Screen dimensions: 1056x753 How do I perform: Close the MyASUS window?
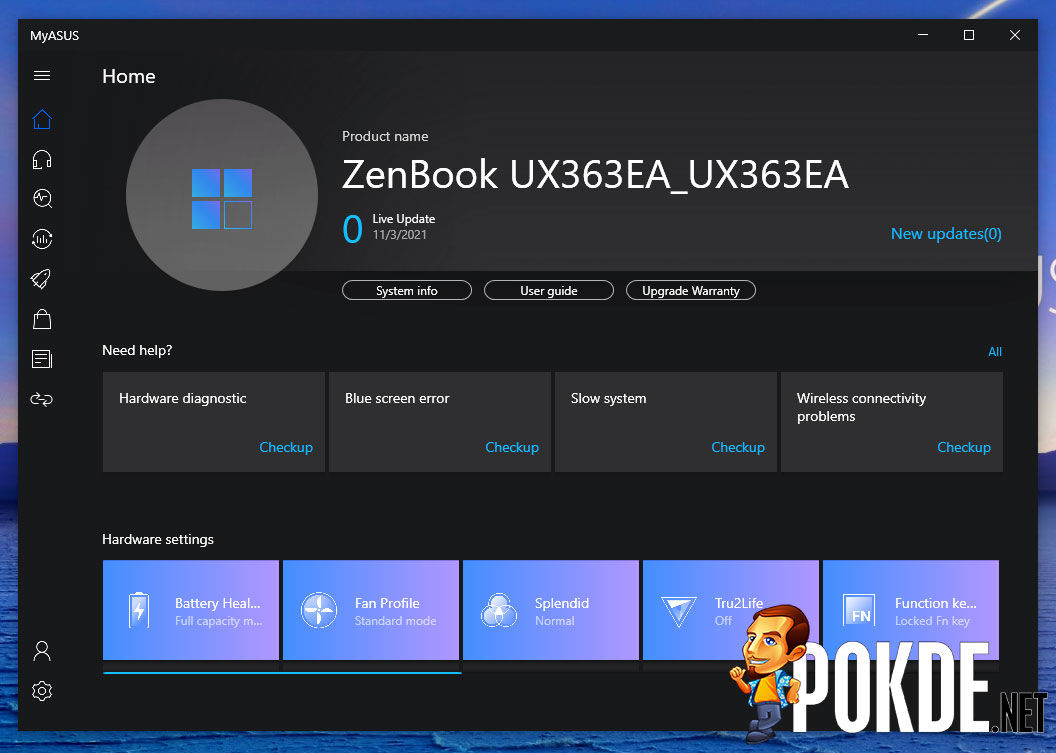pyautogui.click(x=1014, y=35)
